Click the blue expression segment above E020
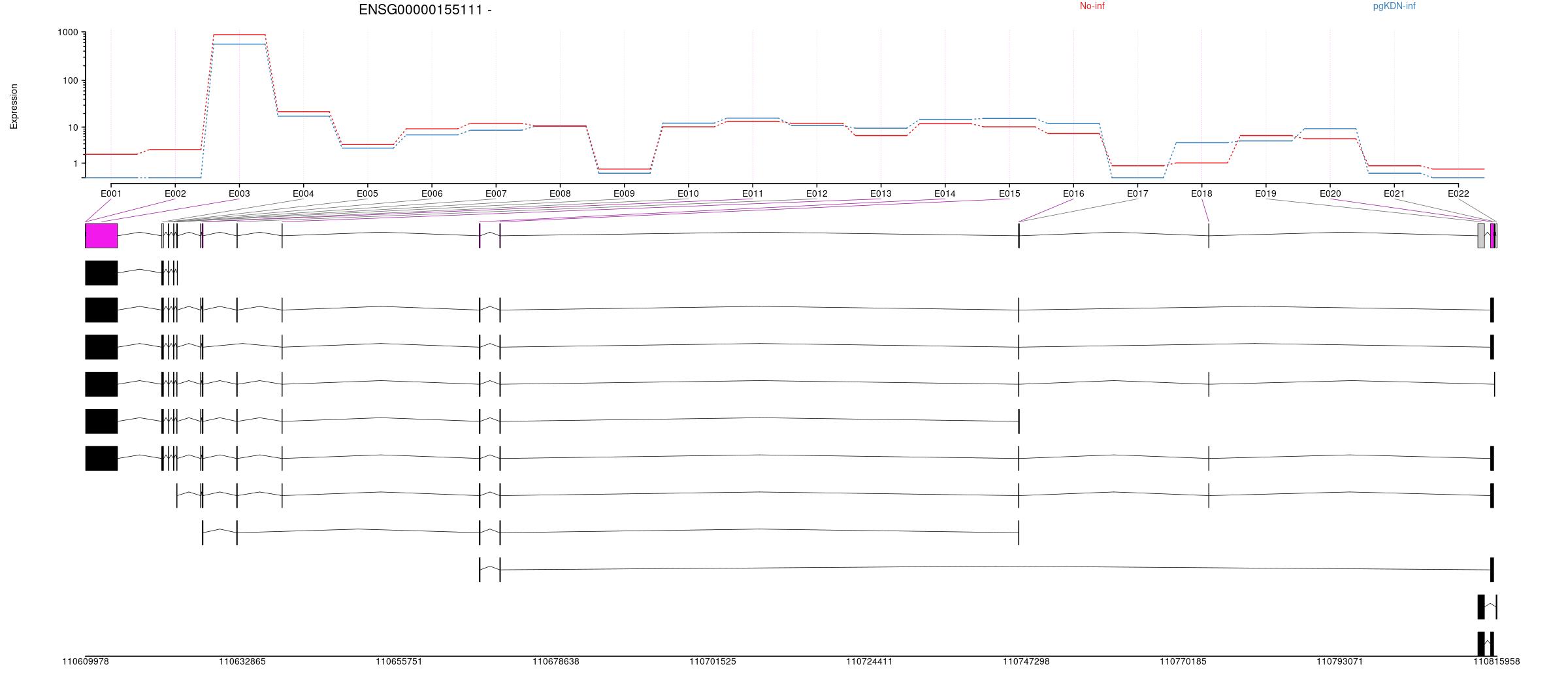Viewport: 1568px width, 673px height. 1330,129
